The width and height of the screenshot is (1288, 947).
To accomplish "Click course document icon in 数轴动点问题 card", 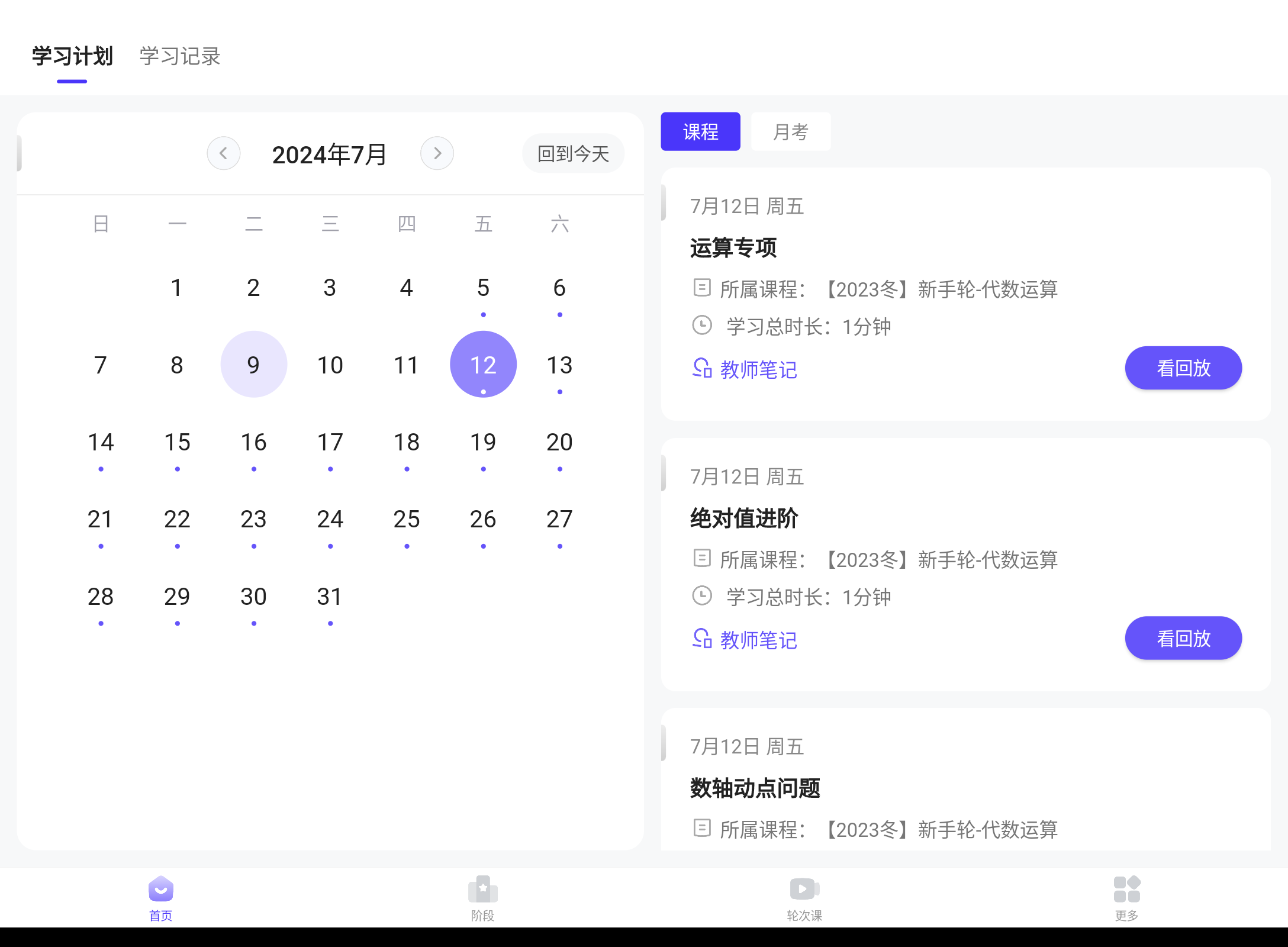I will pos(702,828).
